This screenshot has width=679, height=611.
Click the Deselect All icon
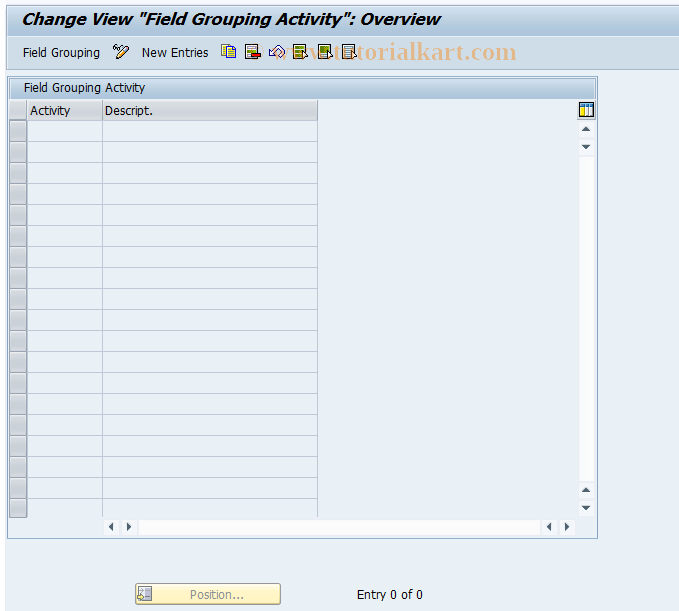pyautogui.click(x=349, y=52)
